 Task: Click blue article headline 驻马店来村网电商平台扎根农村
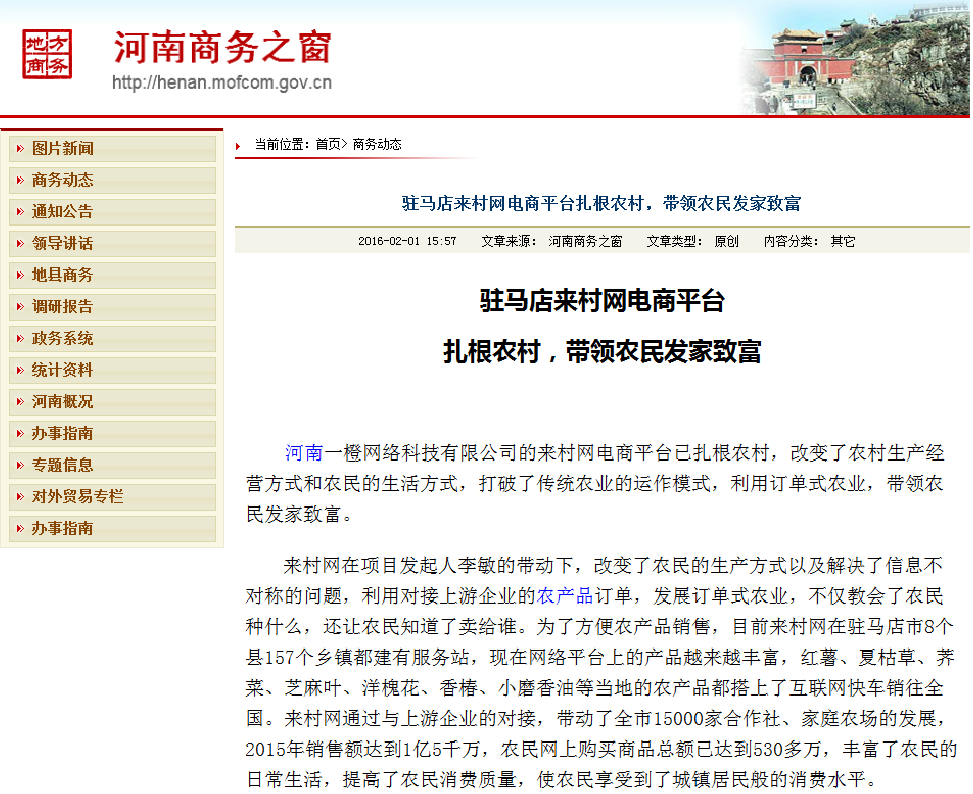(x=601, y=203)
